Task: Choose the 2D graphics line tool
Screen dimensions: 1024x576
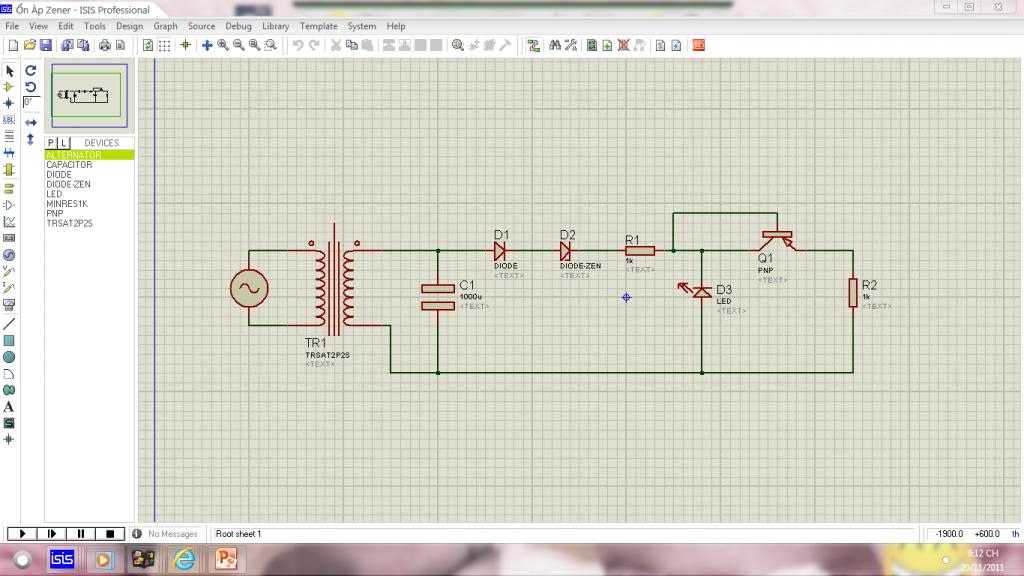Action: pyautogui.click(x=9, y=324)
